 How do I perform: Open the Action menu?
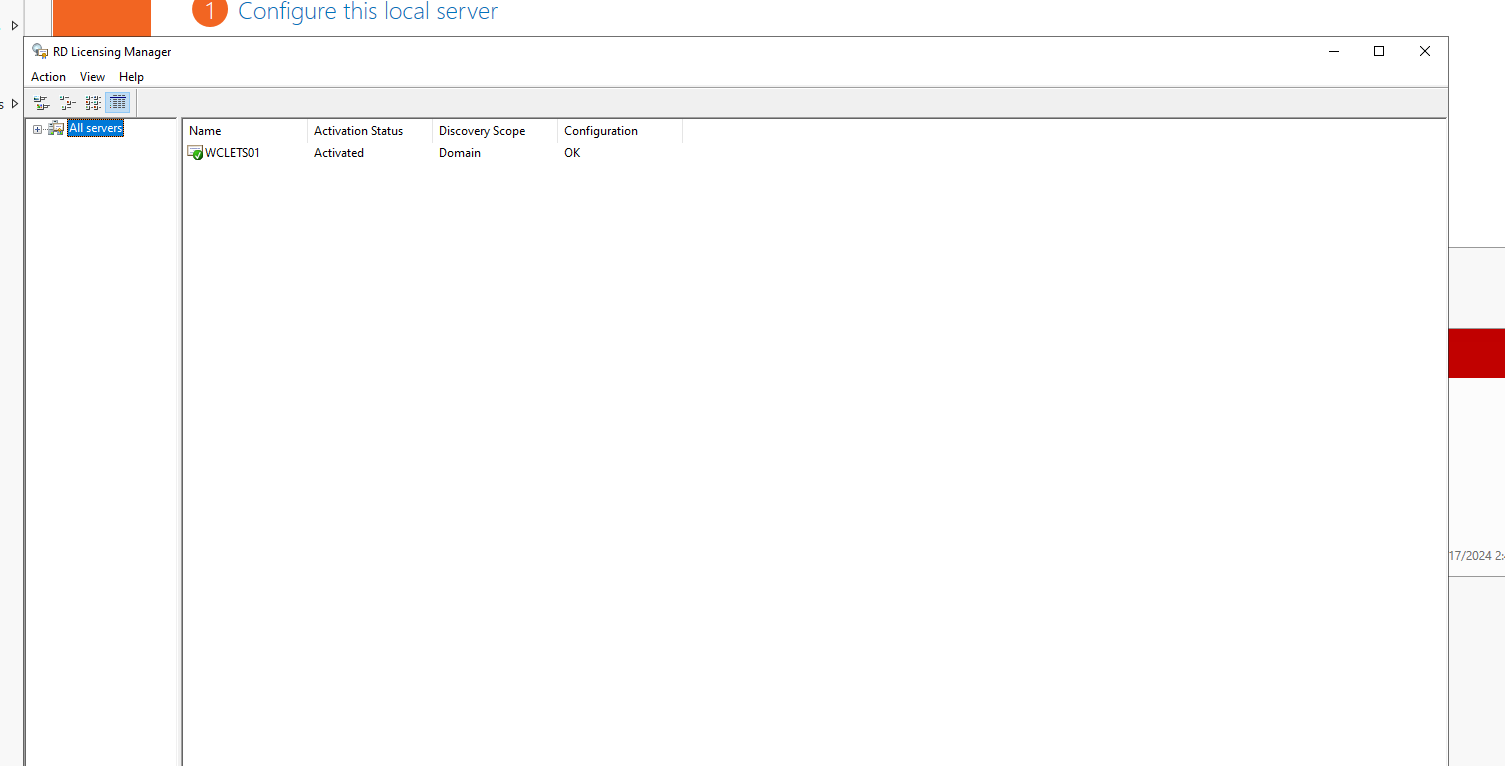[x=48, y=77]
